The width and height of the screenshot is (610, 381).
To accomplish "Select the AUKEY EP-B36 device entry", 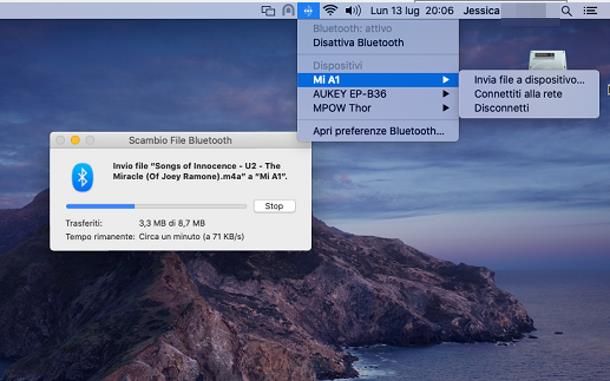I will click(378, 94).
